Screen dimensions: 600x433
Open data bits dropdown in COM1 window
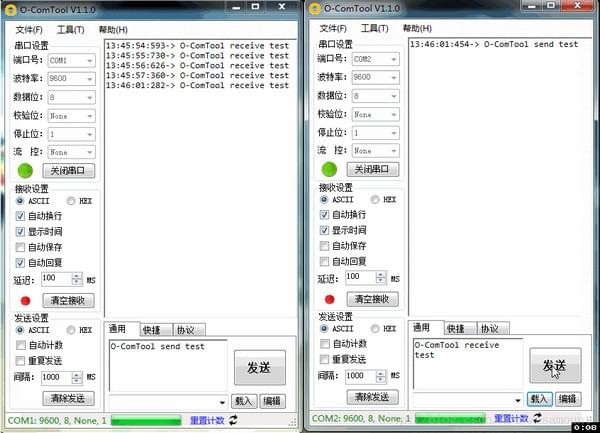[x=72, y=97]
